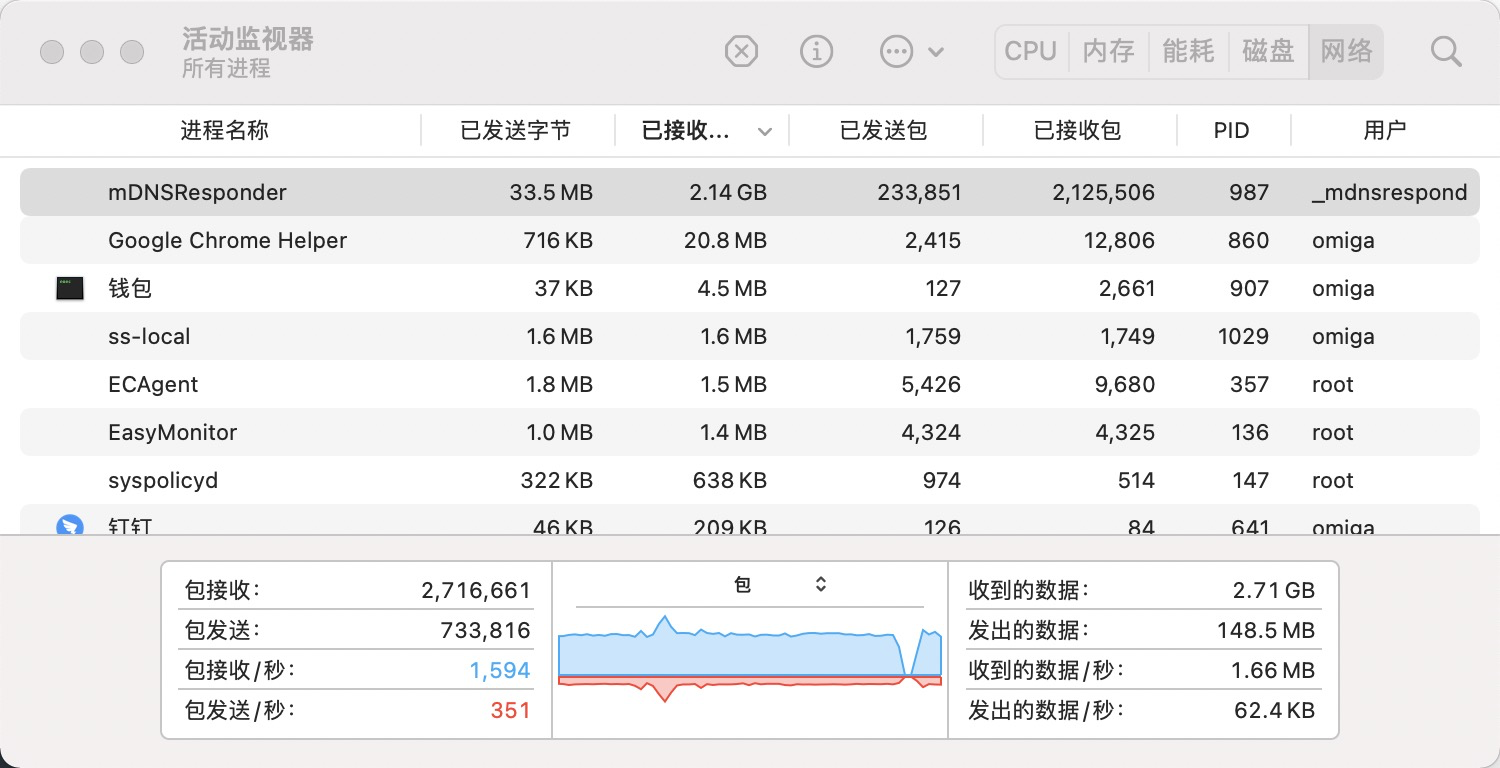Click the search magnifier icon
1500x768 pixels.
pyautogui.click(x=1446, y=51)
